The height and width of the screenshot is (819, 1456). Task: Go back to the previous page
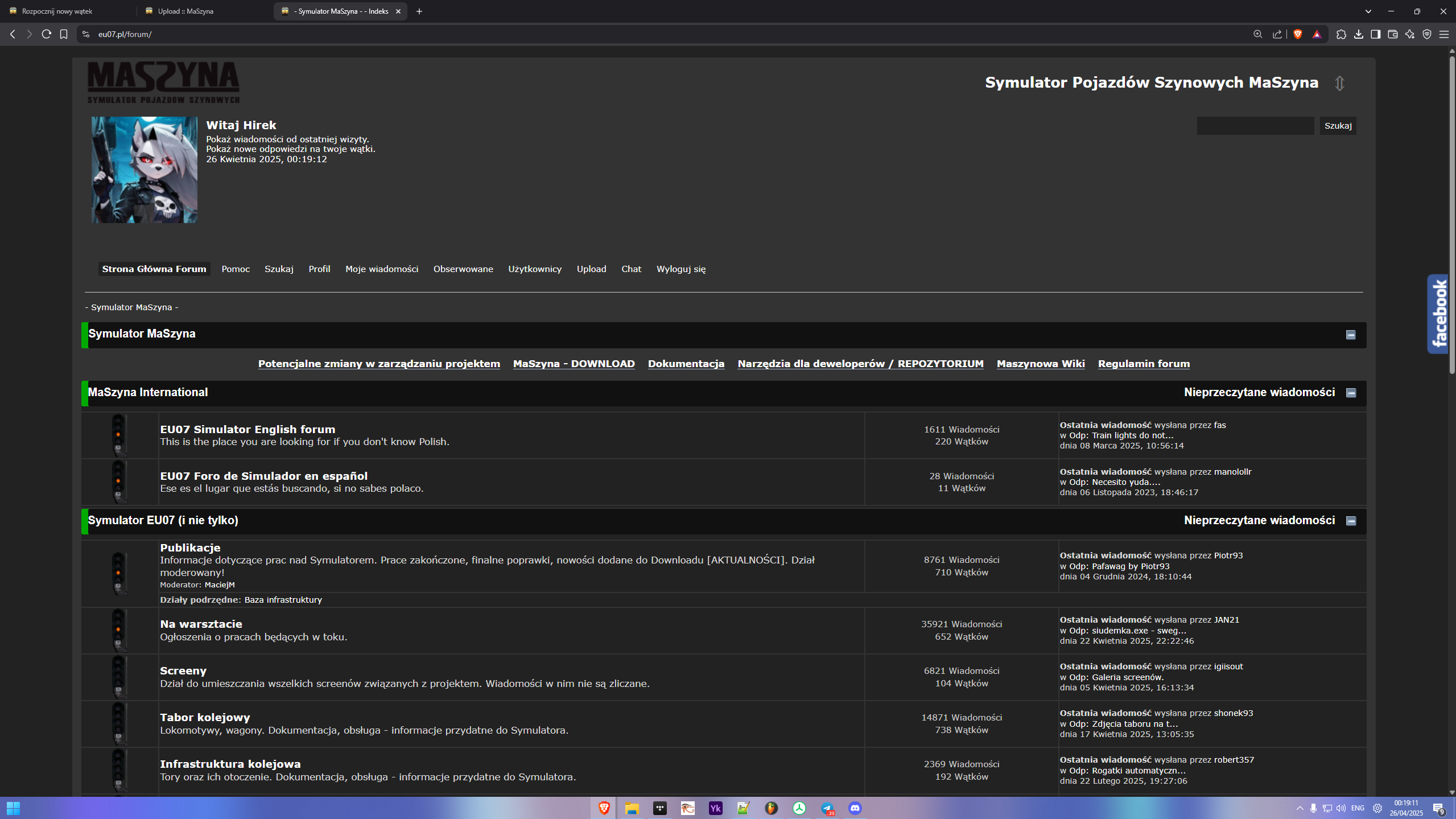(13, 34)
